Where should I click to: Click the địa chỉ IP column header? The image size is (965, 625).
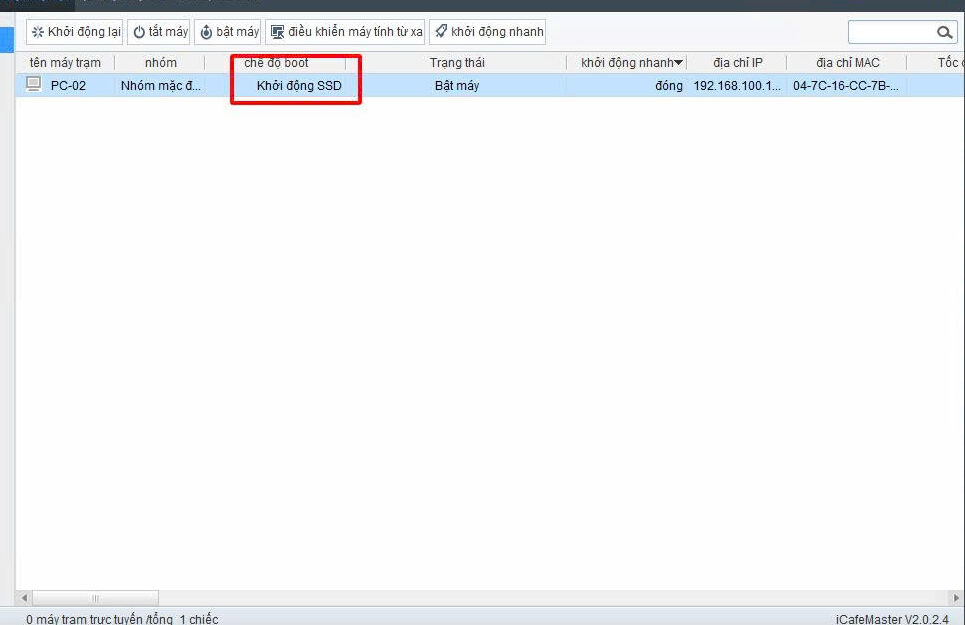737,63
